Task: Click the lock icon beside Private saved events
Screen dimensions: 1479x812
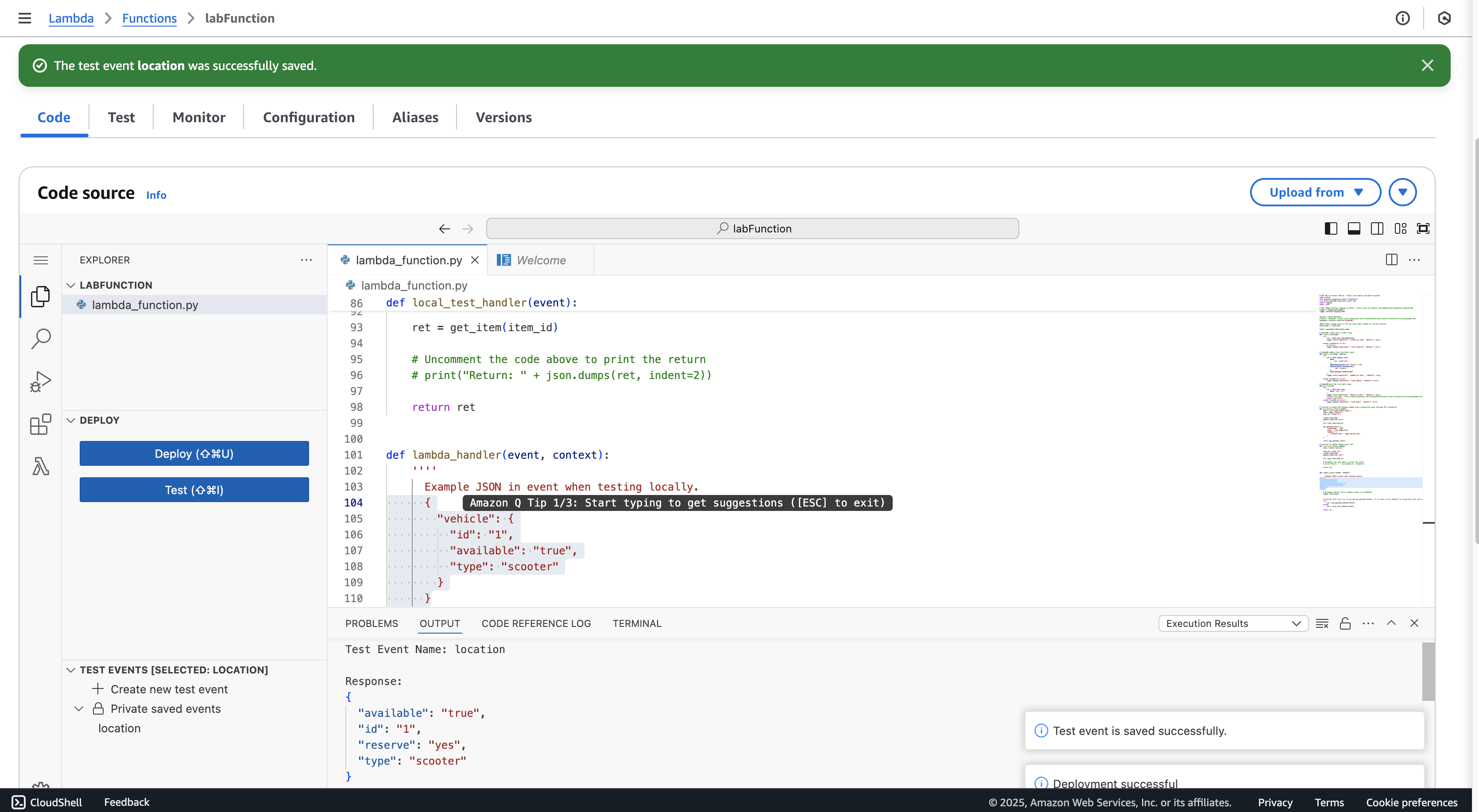Action: pos(98,709)
